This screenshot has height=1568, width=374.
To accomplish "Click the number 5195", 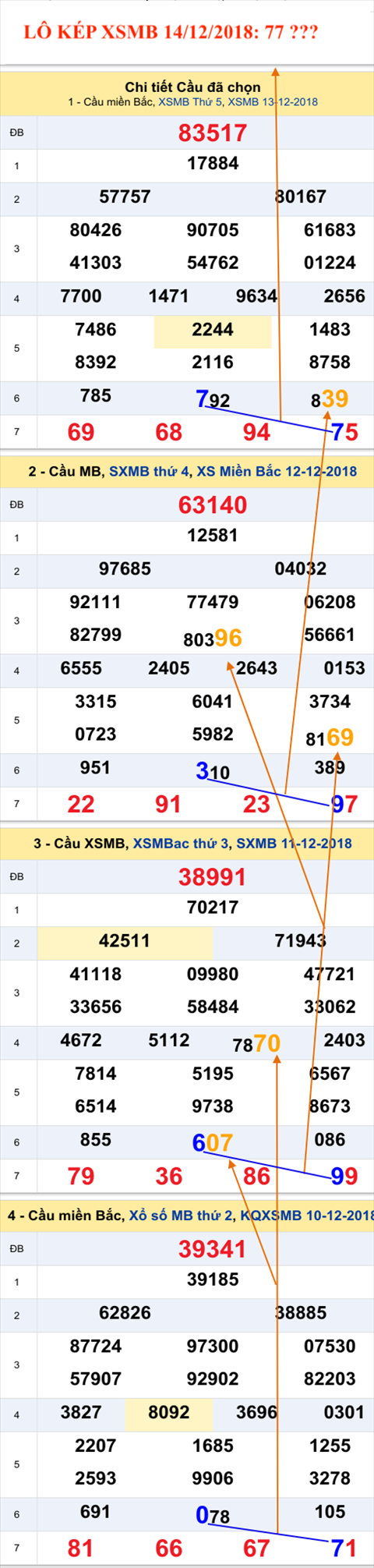I will point(213,1074).
